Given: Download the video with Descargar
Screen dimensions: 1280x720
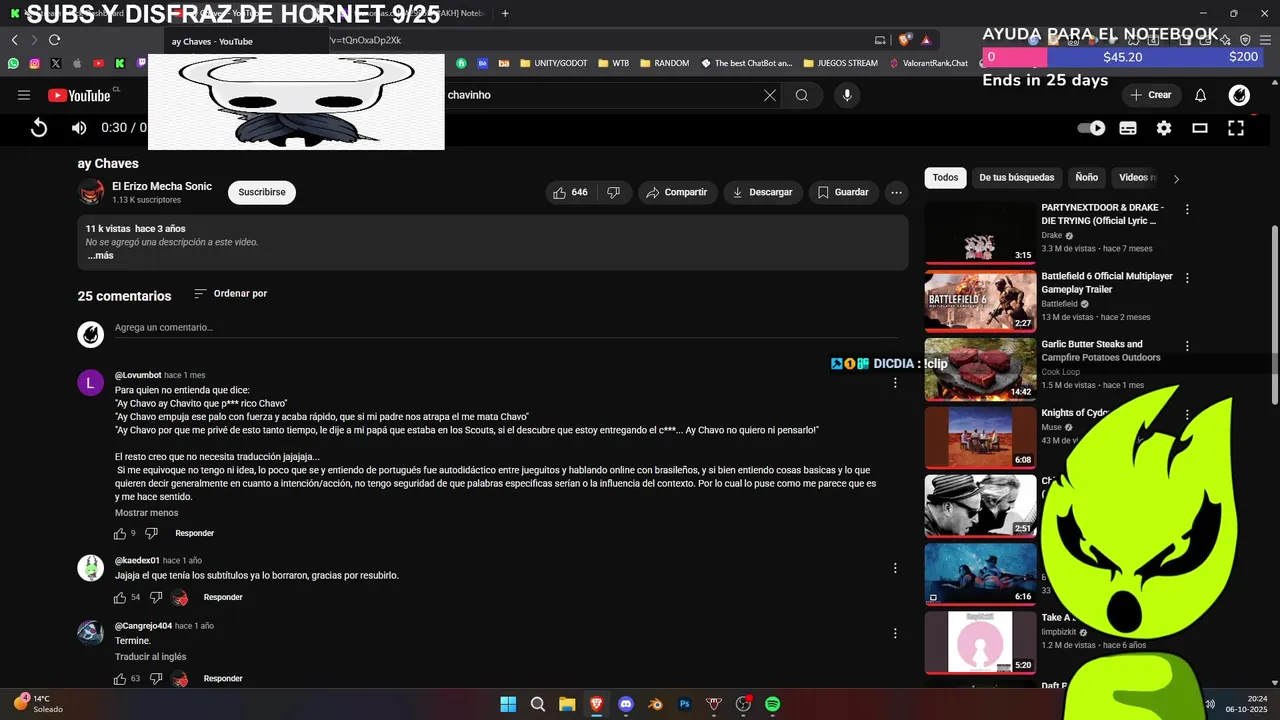Looking at the screenshot, I should pyautogui.click(x=762, y=192).
